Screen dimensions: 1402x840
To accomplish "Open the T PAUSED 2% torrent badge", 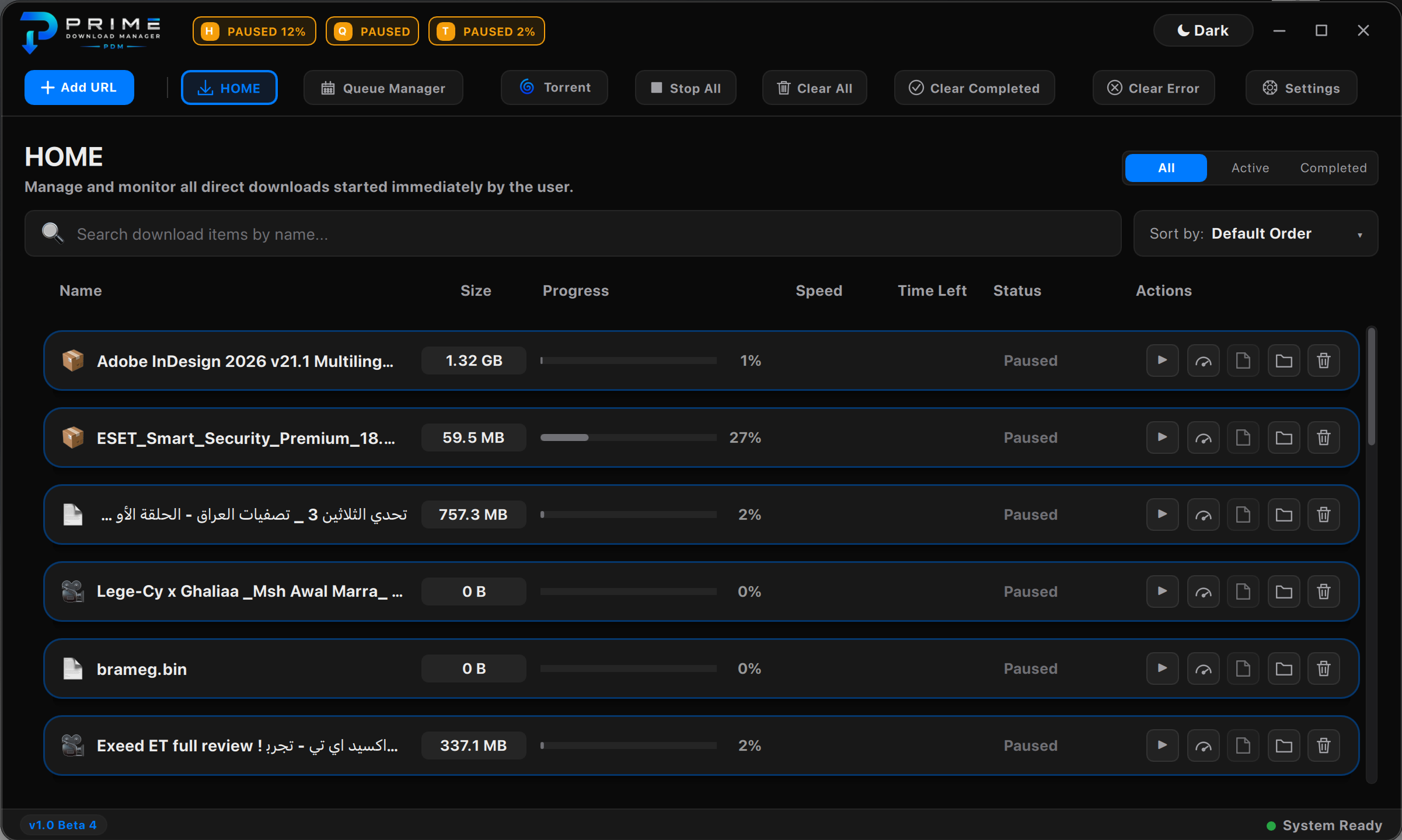I will pos(487,31).
